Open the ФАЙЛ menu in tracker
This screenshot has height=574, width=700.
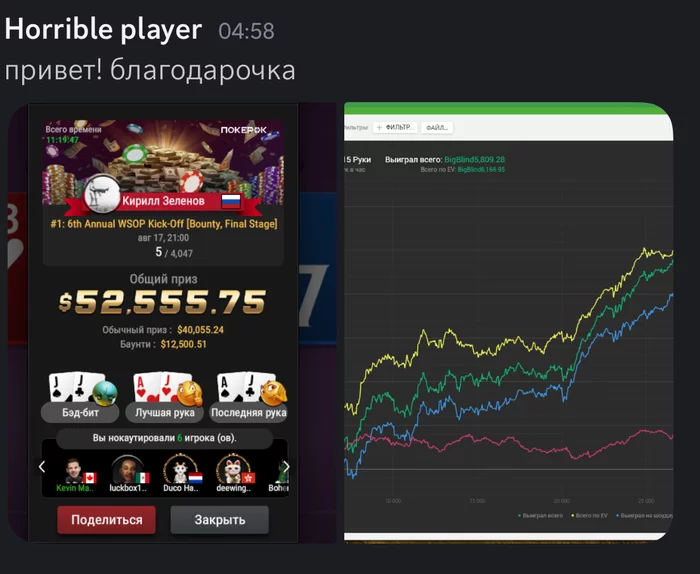coord(438,128)
